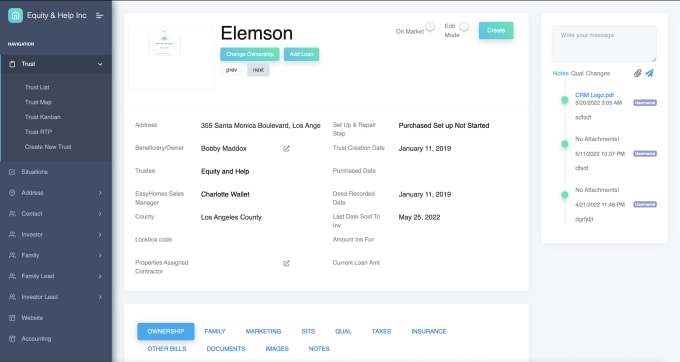Switch to the INSURANCE tab

[x=428, y=331]
